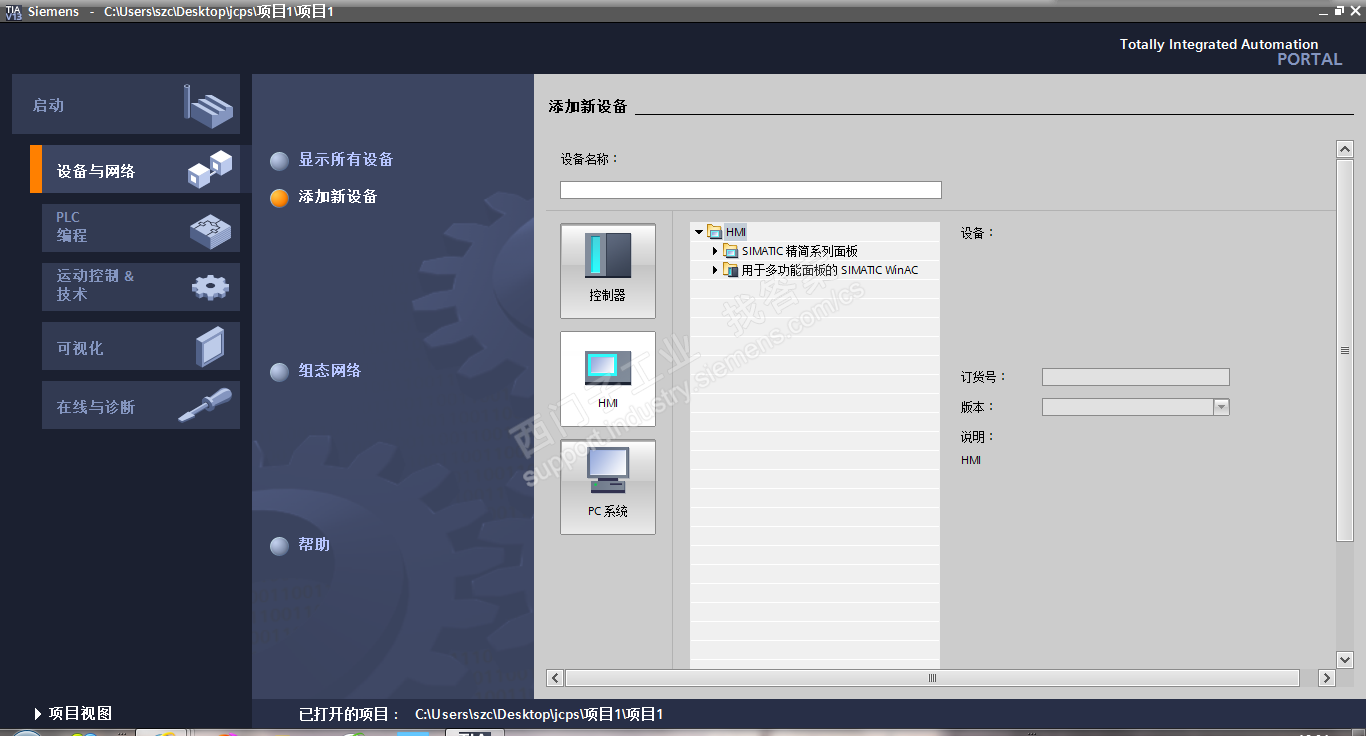
Task: Select the SIMATIC 精简系列面板 tree row
Action: 815,251
